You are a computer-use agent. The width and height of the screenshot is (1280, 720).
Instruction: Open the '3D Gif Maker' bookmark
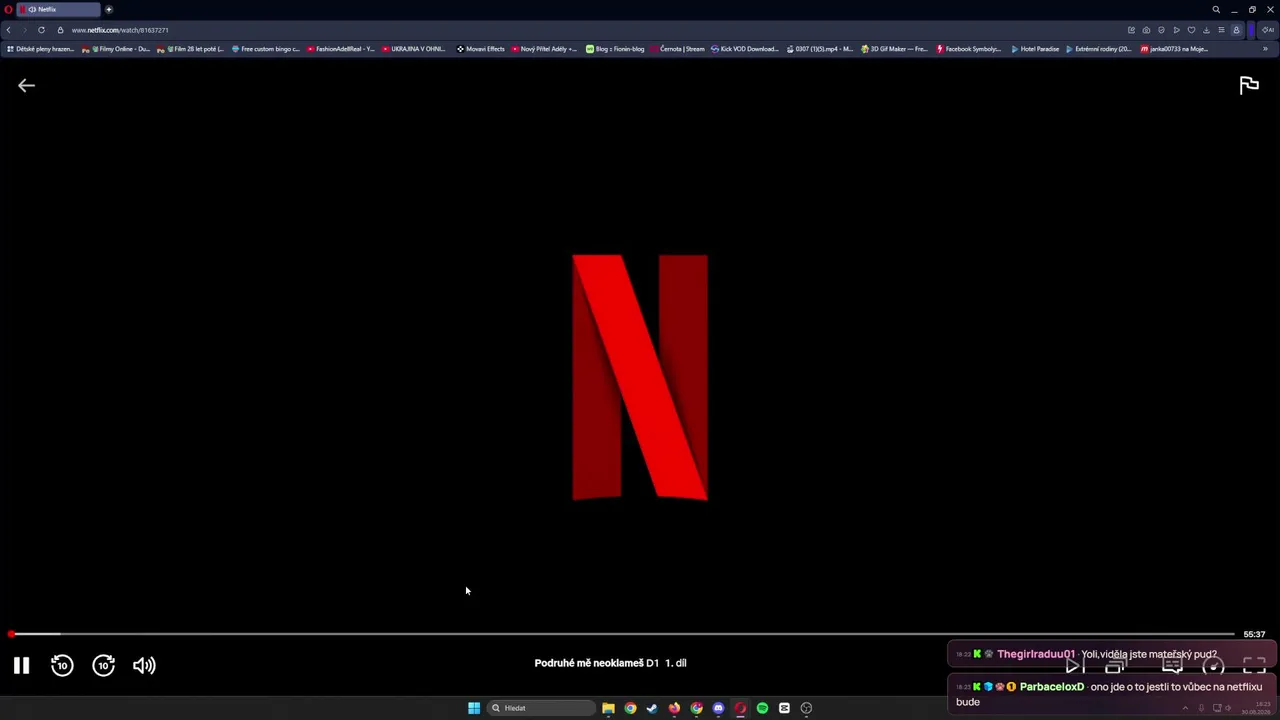tap(894, 49)
